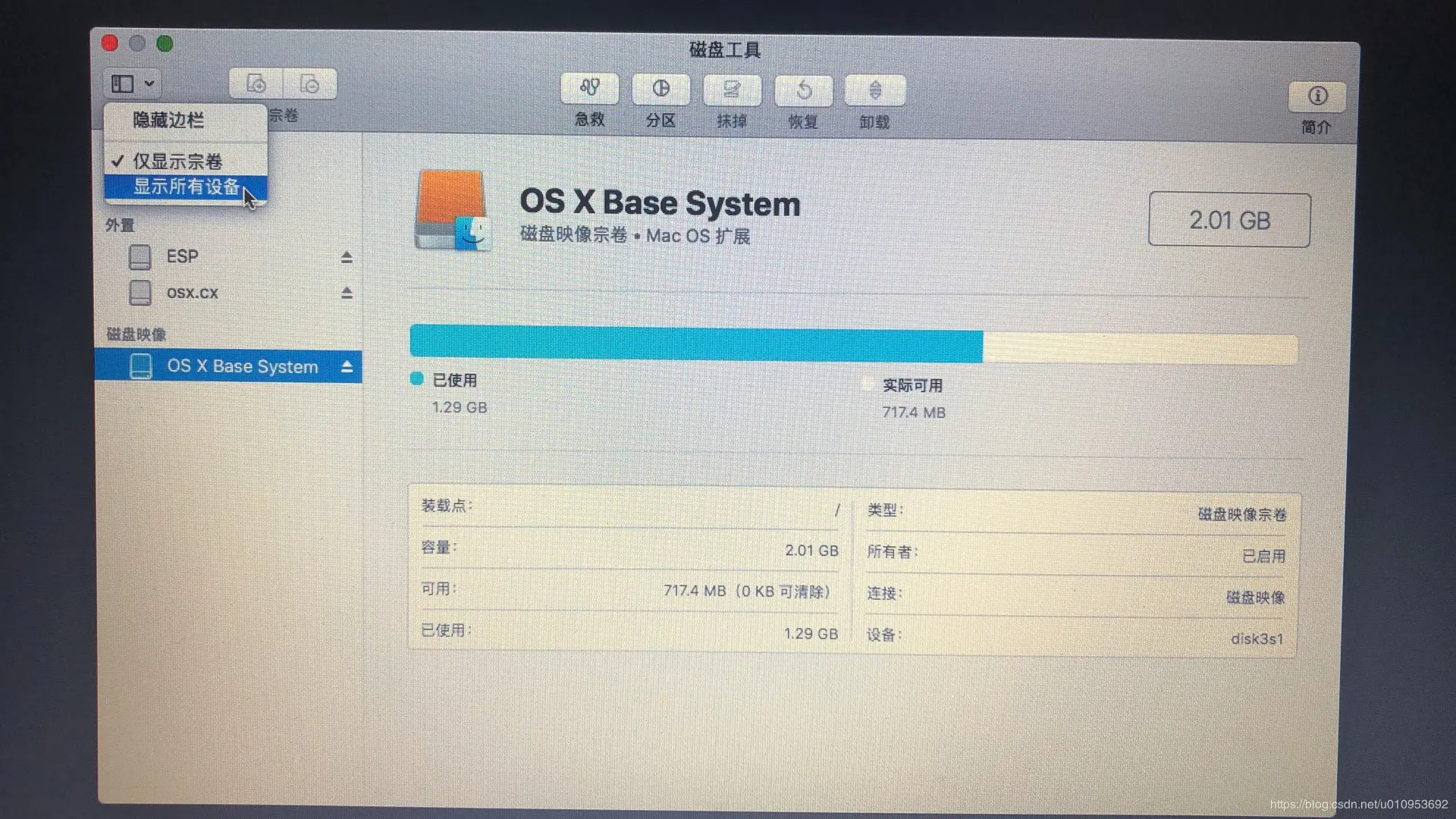1456x819 pixels.
Task: Click the OS X Base System sidebar disk icon
Action: [x=141, y=366]
